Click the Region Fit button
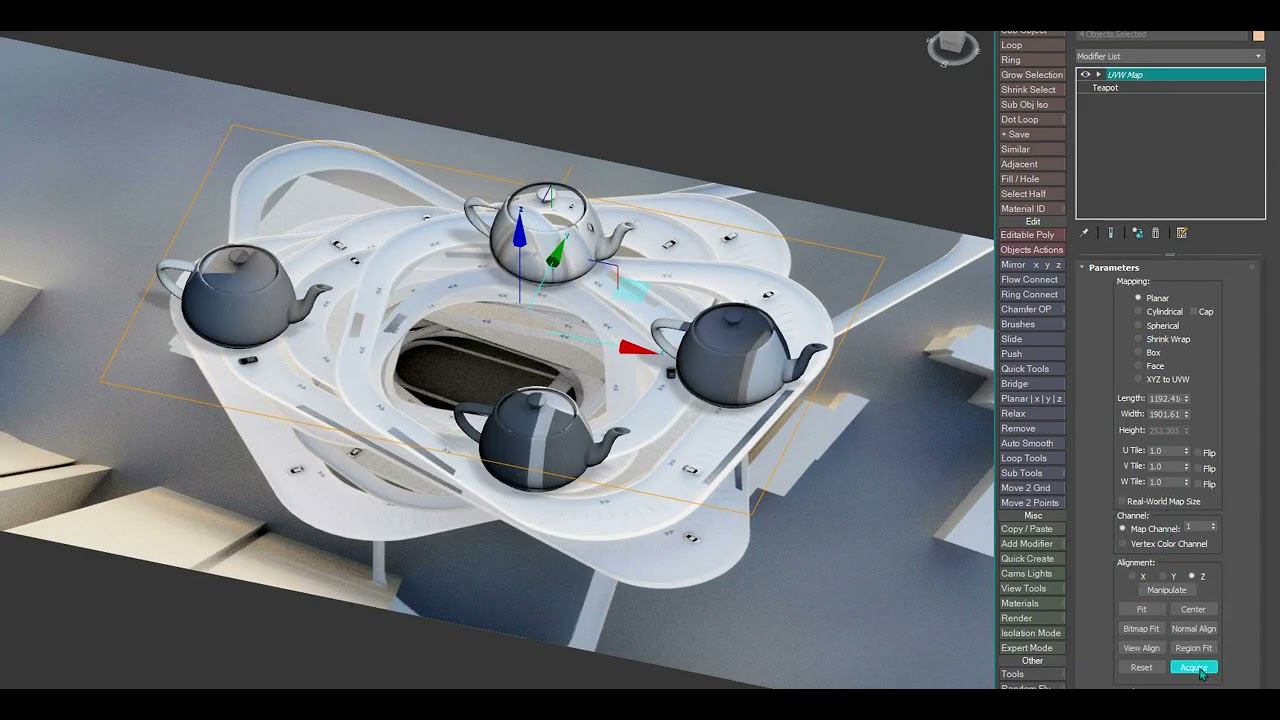The image size is (1280, 720). [x=1193, y=648]
